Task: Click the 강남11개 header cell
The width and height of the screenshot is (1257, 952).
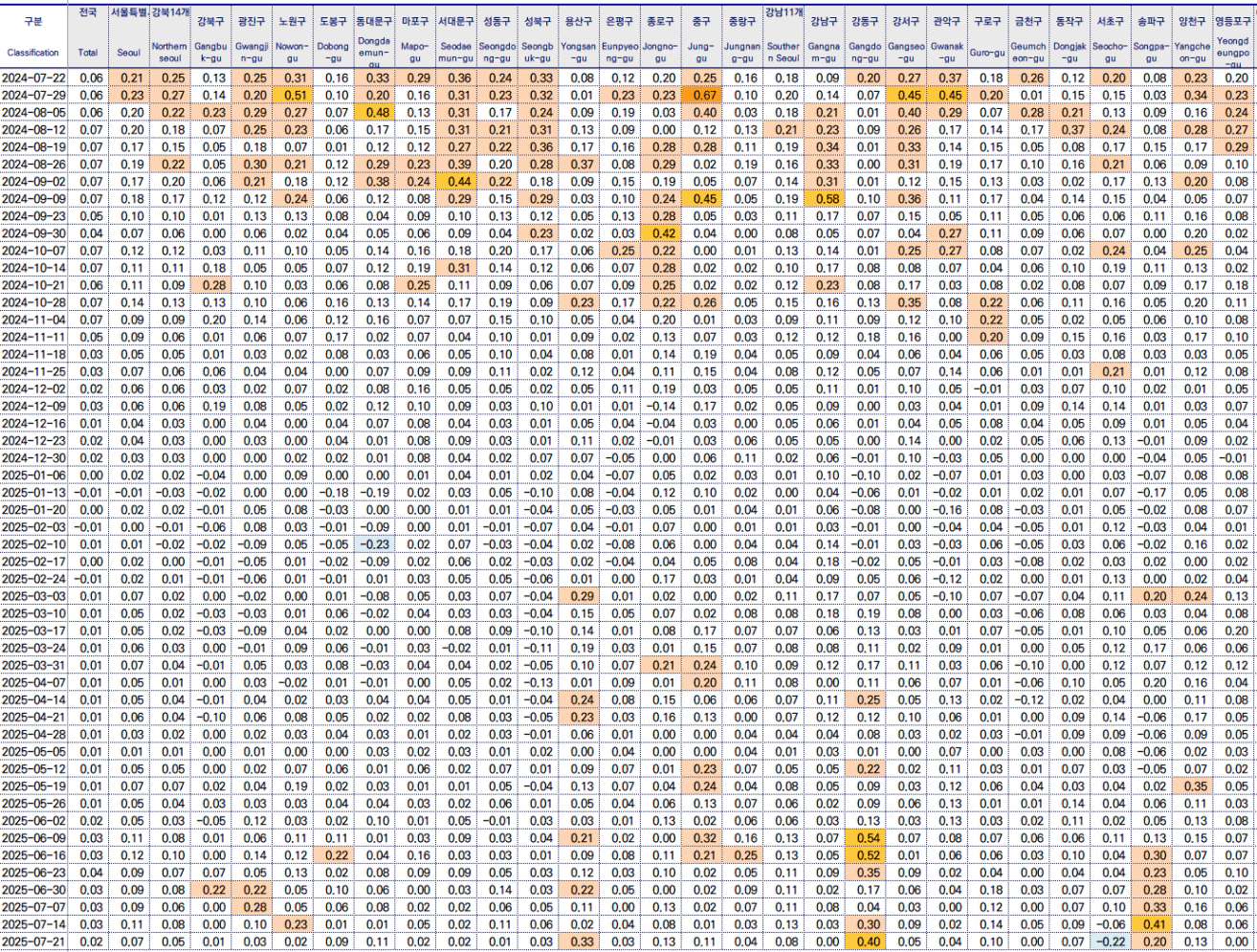Action: [783, 13]
